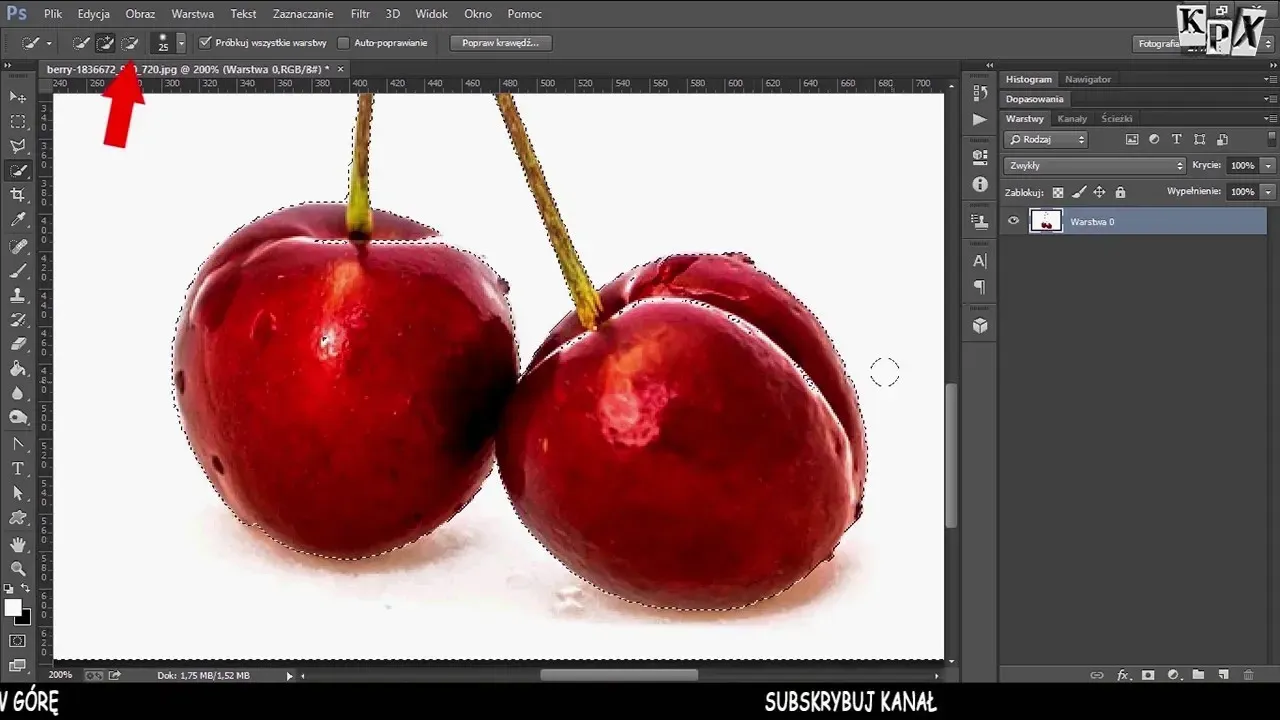Select the Type tool in toolbox

click(x=18, y=468)
